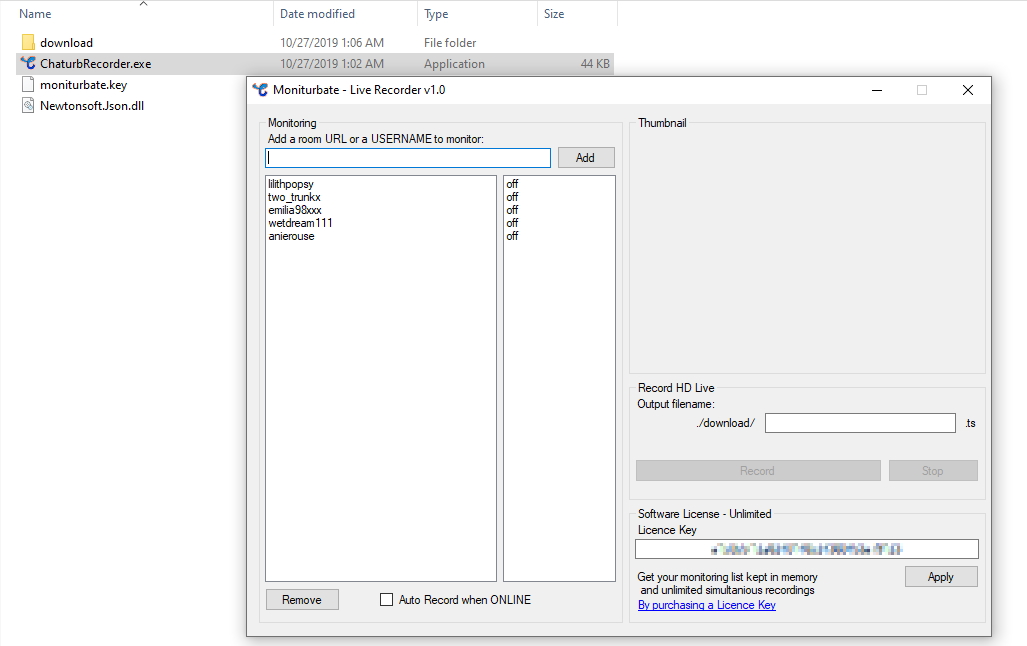Screen dimensions: 1027x646
Task: Click the Remove button
Action: coord(302,599)
